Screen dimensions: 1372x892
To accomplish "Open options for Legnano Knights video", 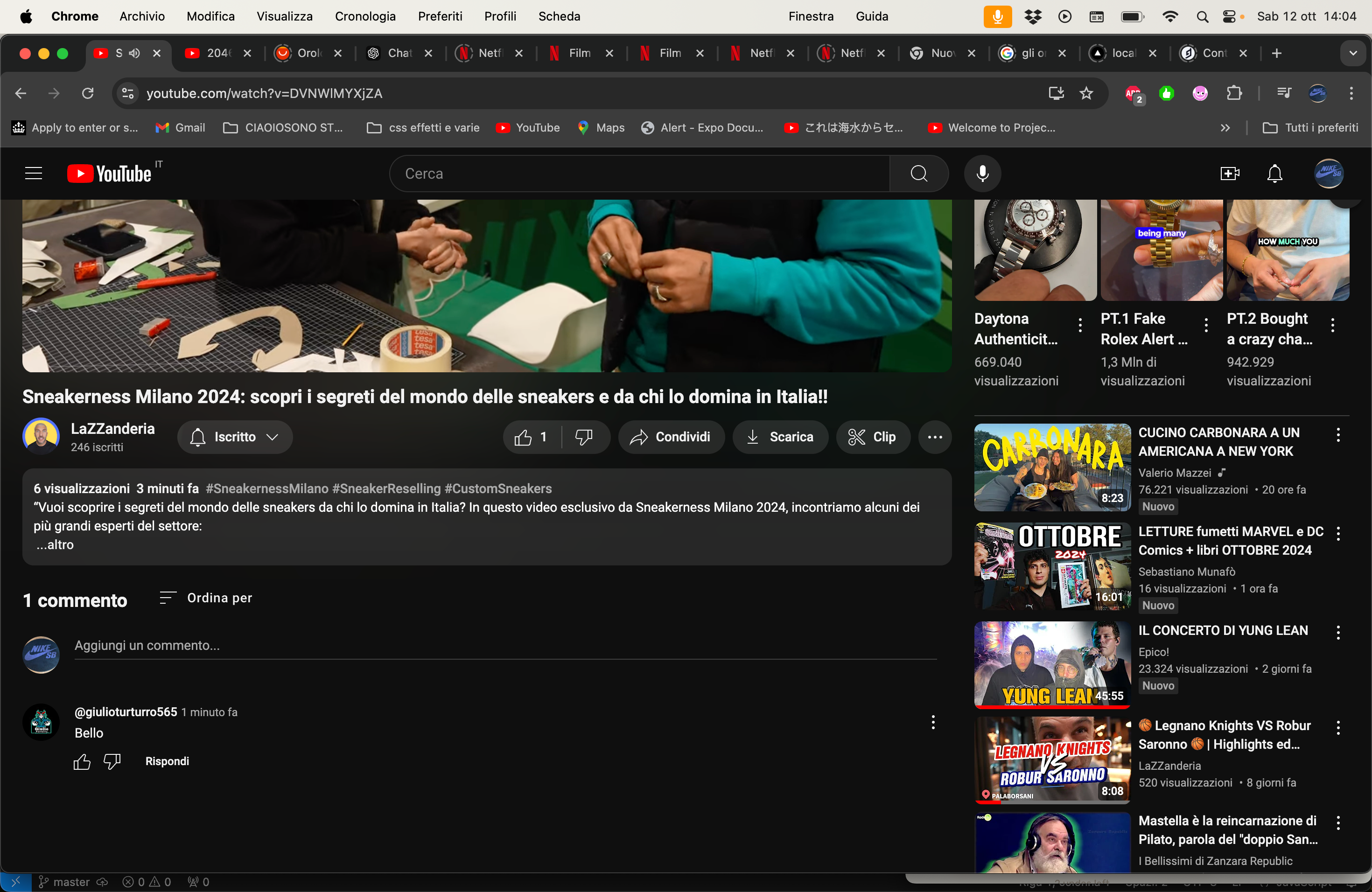I will click(x=1338, y=728).
